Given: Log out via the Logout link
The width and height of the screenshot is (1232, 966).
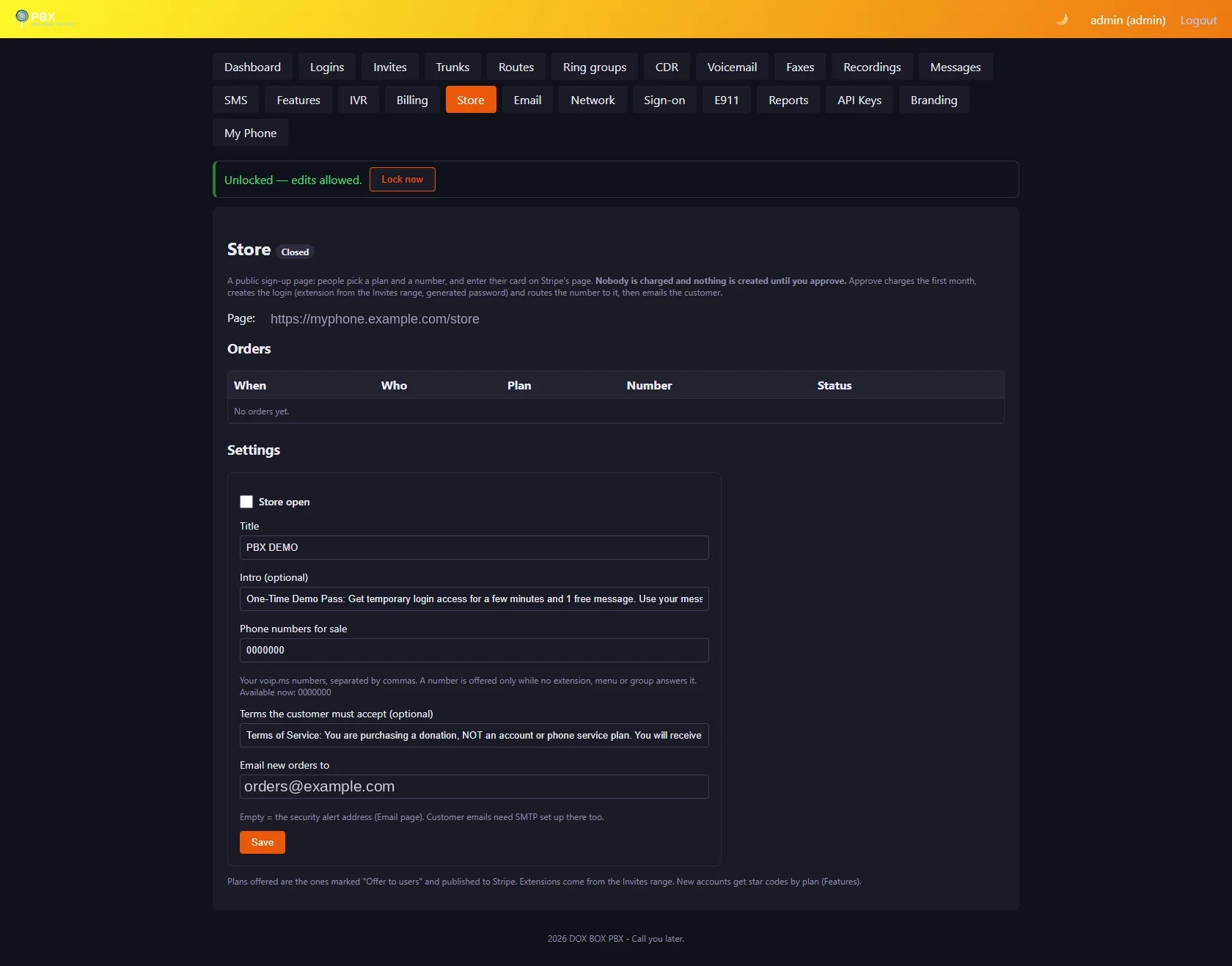Looking at the screenshot, I should (1198, 20).
